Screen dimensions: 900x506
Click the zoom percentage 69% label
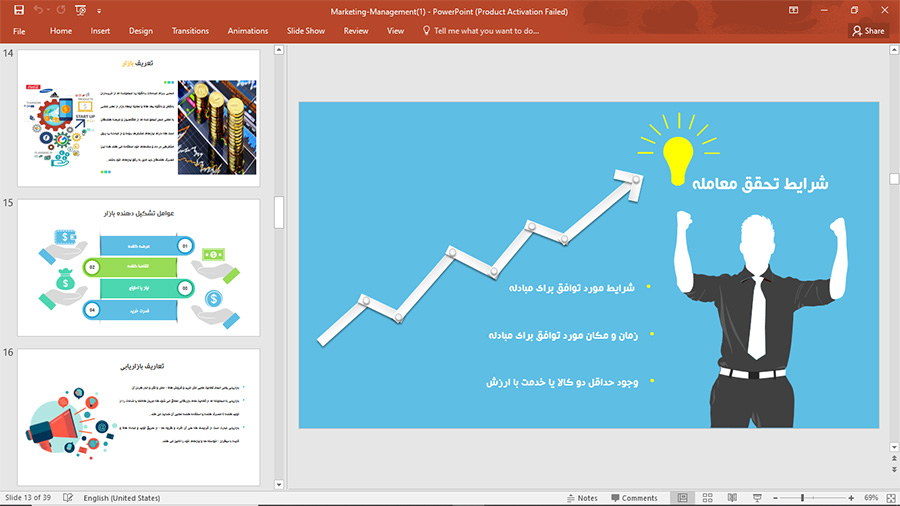pos(871,498)
